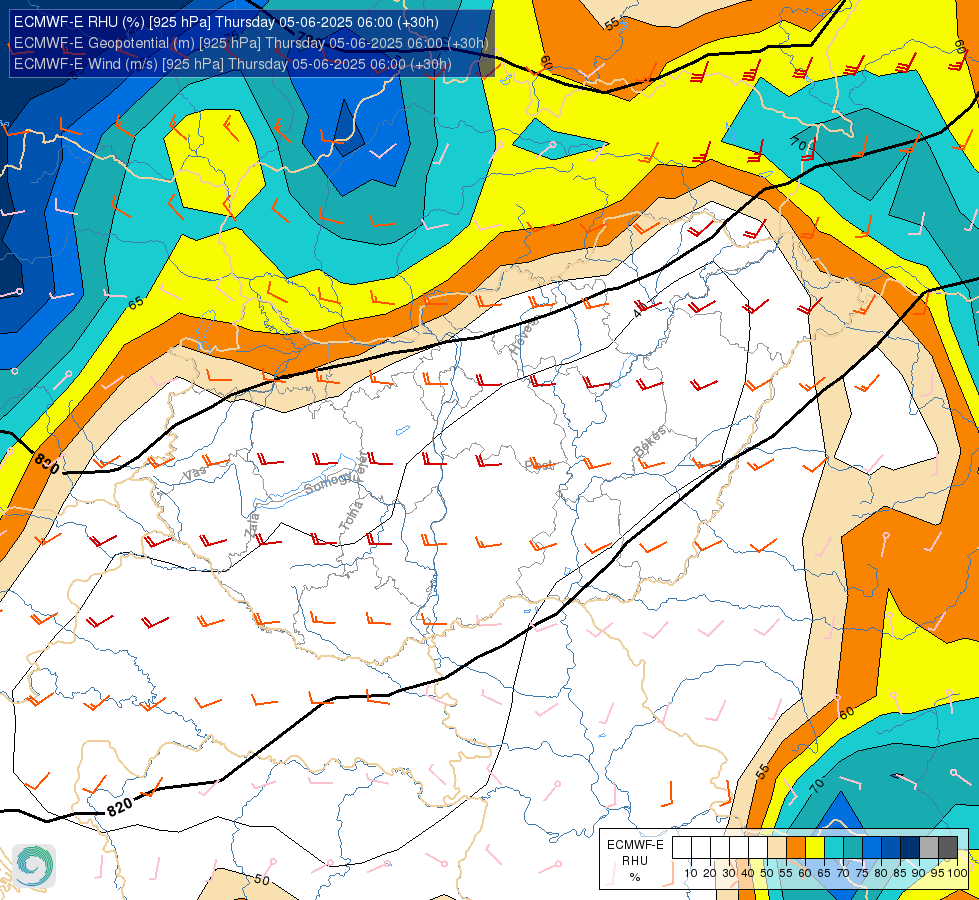
Task: Click the legend tick label 95
Action: (x=938, y=873)
